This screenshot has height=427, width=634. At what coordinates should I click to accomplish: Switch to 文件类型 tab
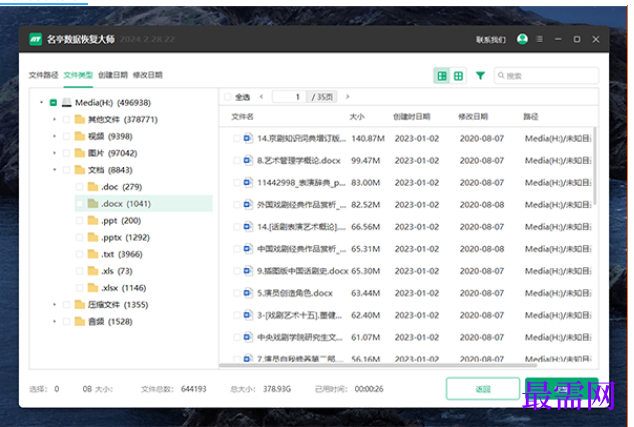[78, 75]
